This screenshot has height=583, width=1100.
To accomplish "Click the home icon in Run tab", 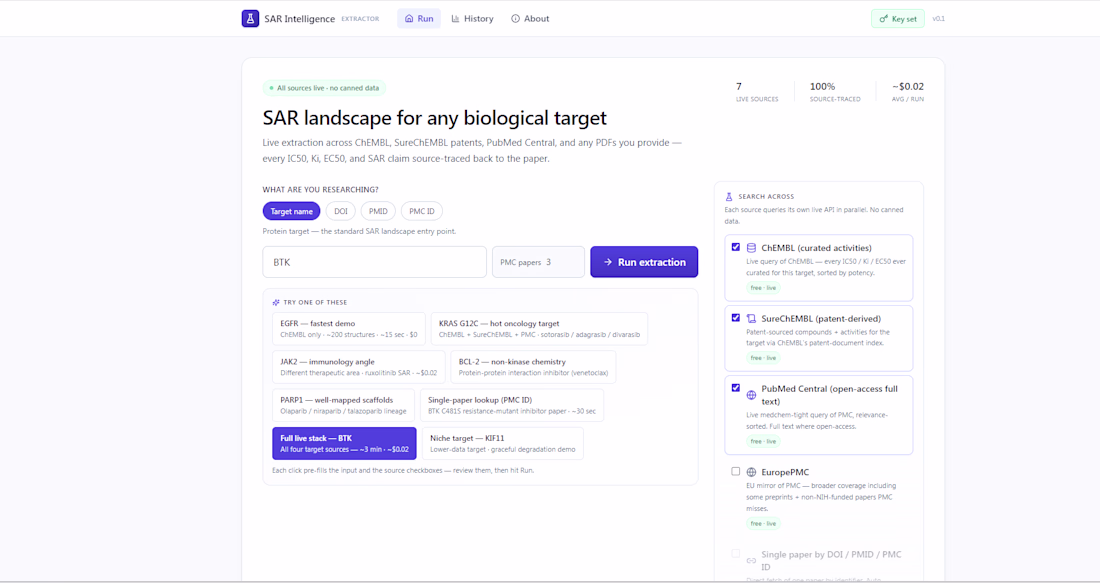I will [409, 19].
